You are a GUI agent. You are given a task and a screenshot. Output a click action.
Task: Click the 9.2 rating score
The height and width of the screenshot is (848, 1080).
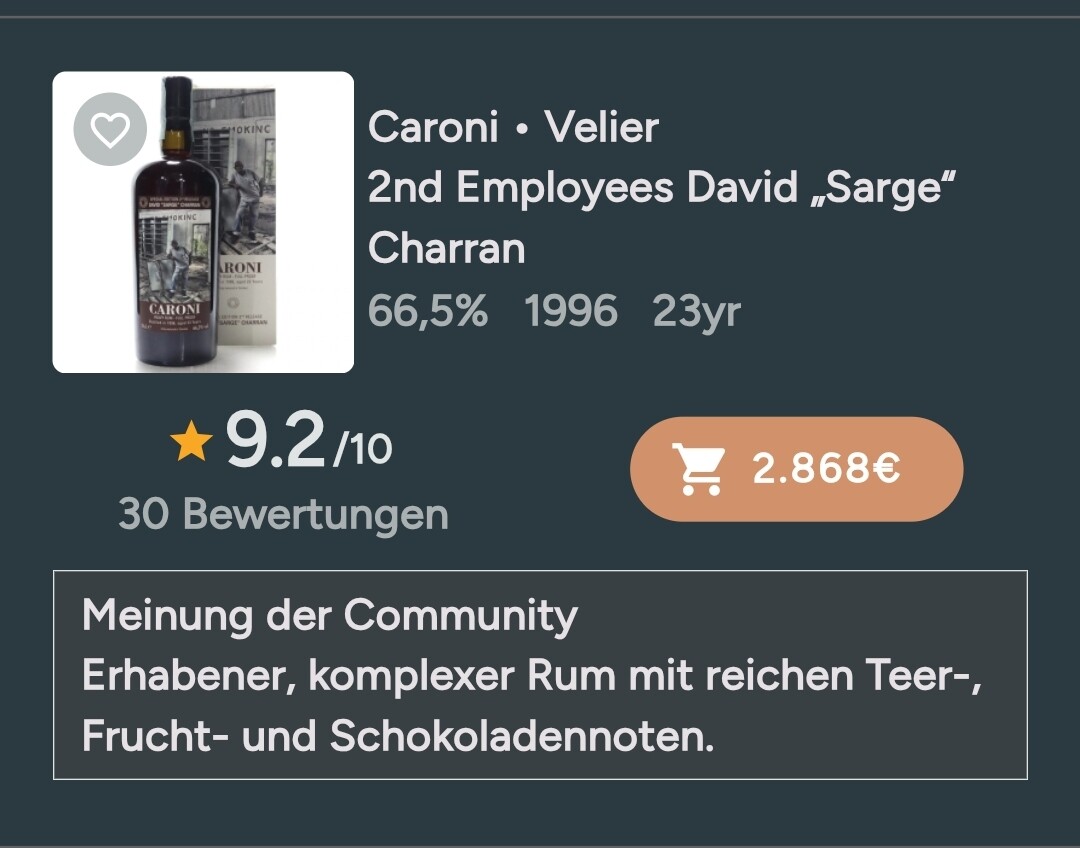click(x=275, y=441)
